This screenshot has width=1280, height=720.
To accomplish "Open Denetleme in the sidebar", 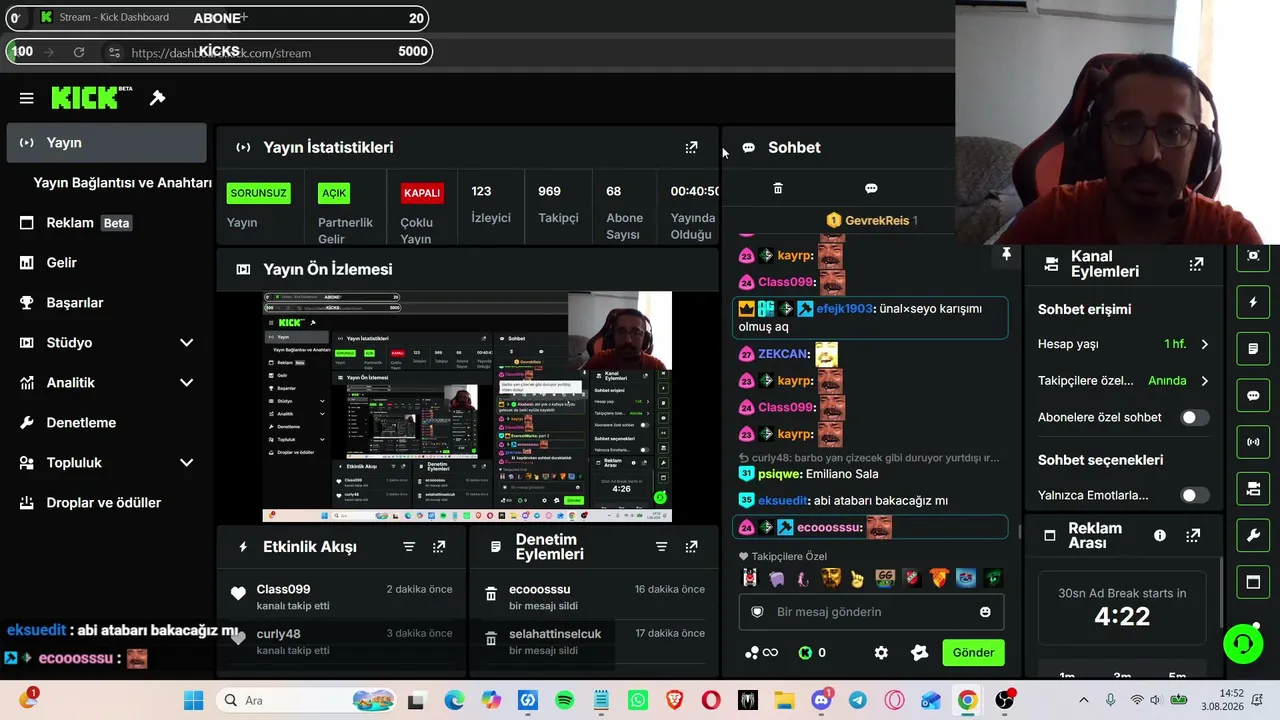I will click(x=106, y=423).
